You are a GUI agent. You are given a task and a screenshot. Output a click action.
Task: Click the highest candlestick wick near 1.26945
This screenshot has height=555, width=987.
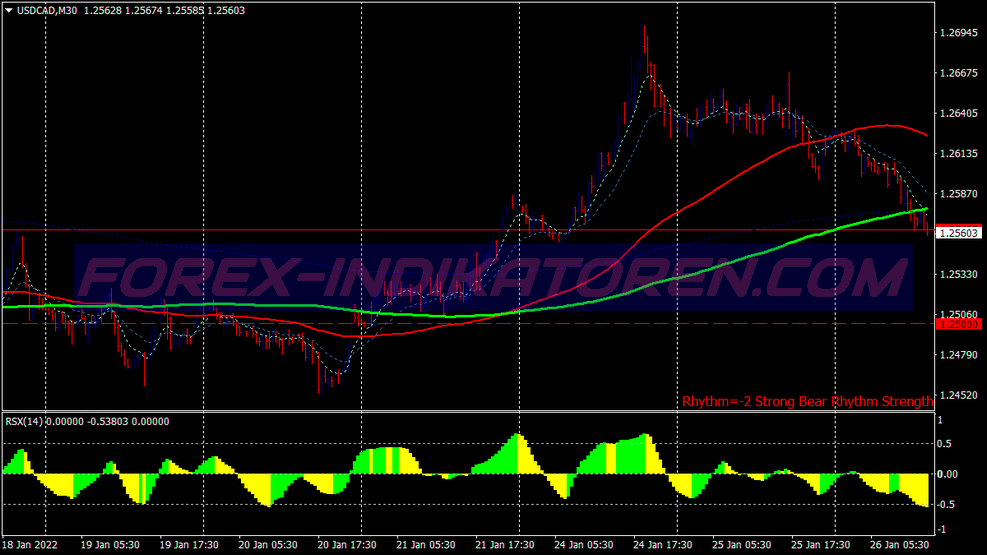[643, 28]
